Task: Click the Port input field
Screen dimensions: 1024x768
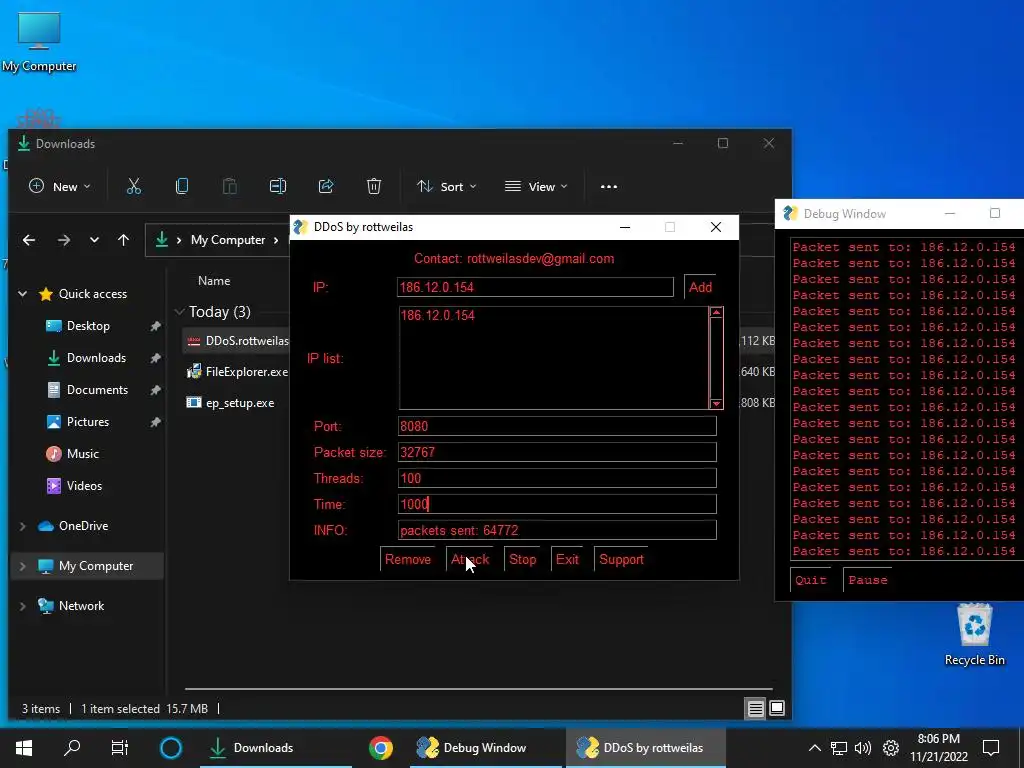Action: (x=557, y=426)
